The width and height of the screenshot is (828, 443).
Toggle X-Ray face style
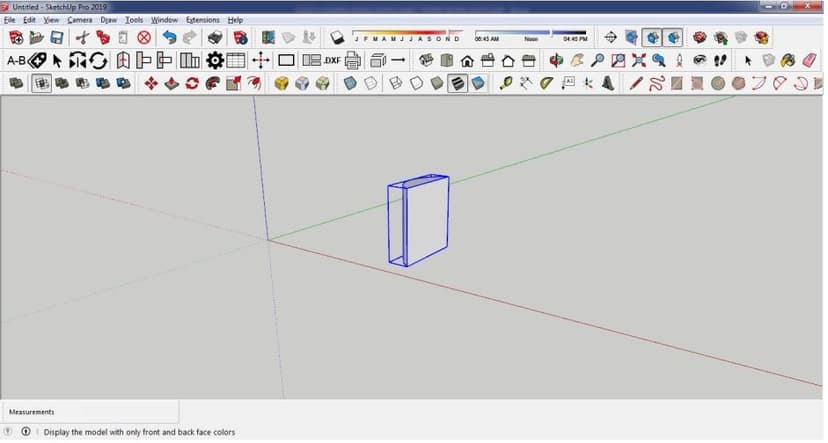[x=350, y=83]
